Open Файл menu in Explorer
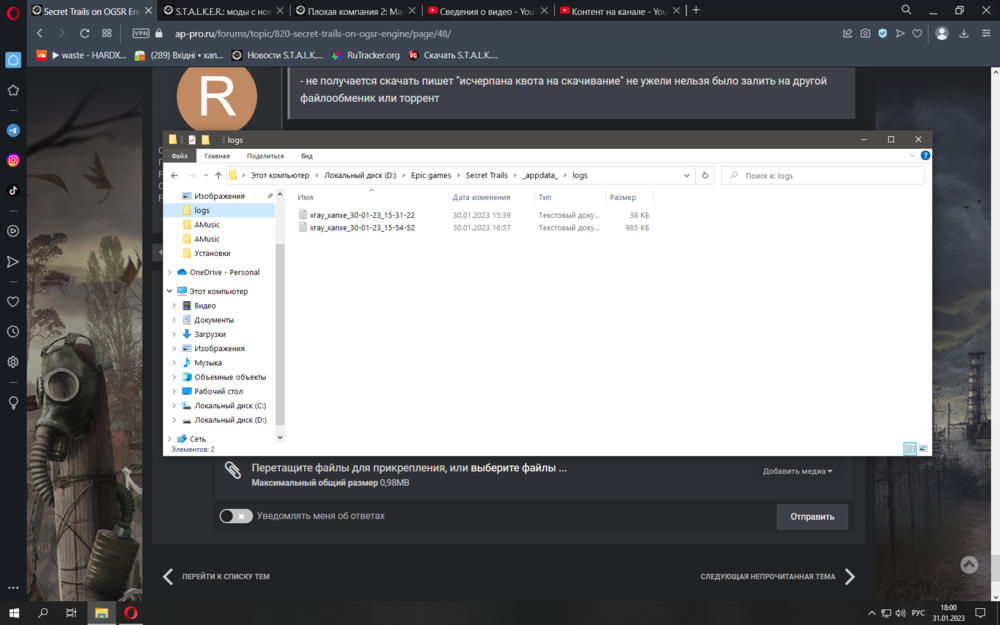Screen dimensions: 1000x625 pos(179,156)
